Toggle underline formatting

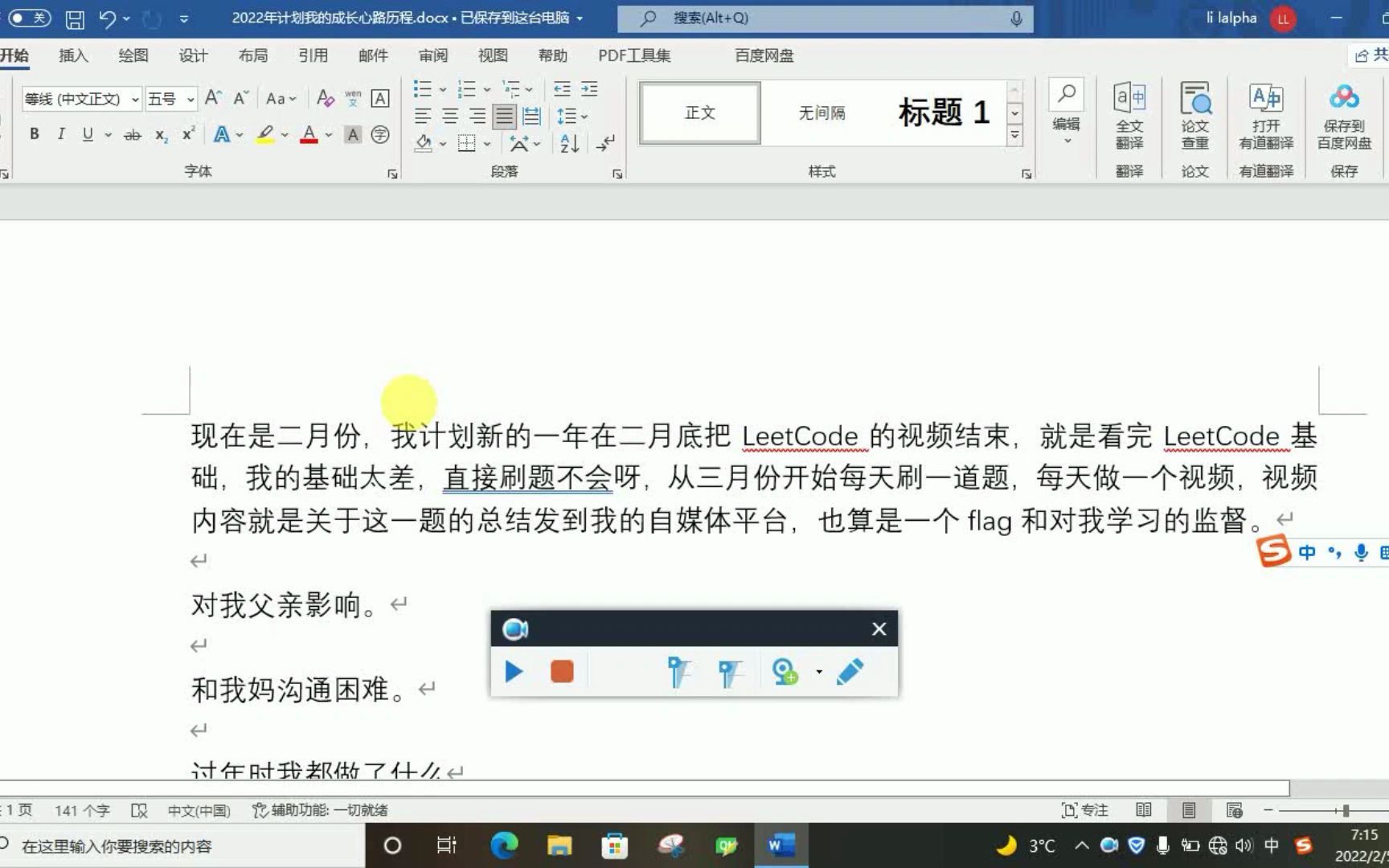click(88, 134)
